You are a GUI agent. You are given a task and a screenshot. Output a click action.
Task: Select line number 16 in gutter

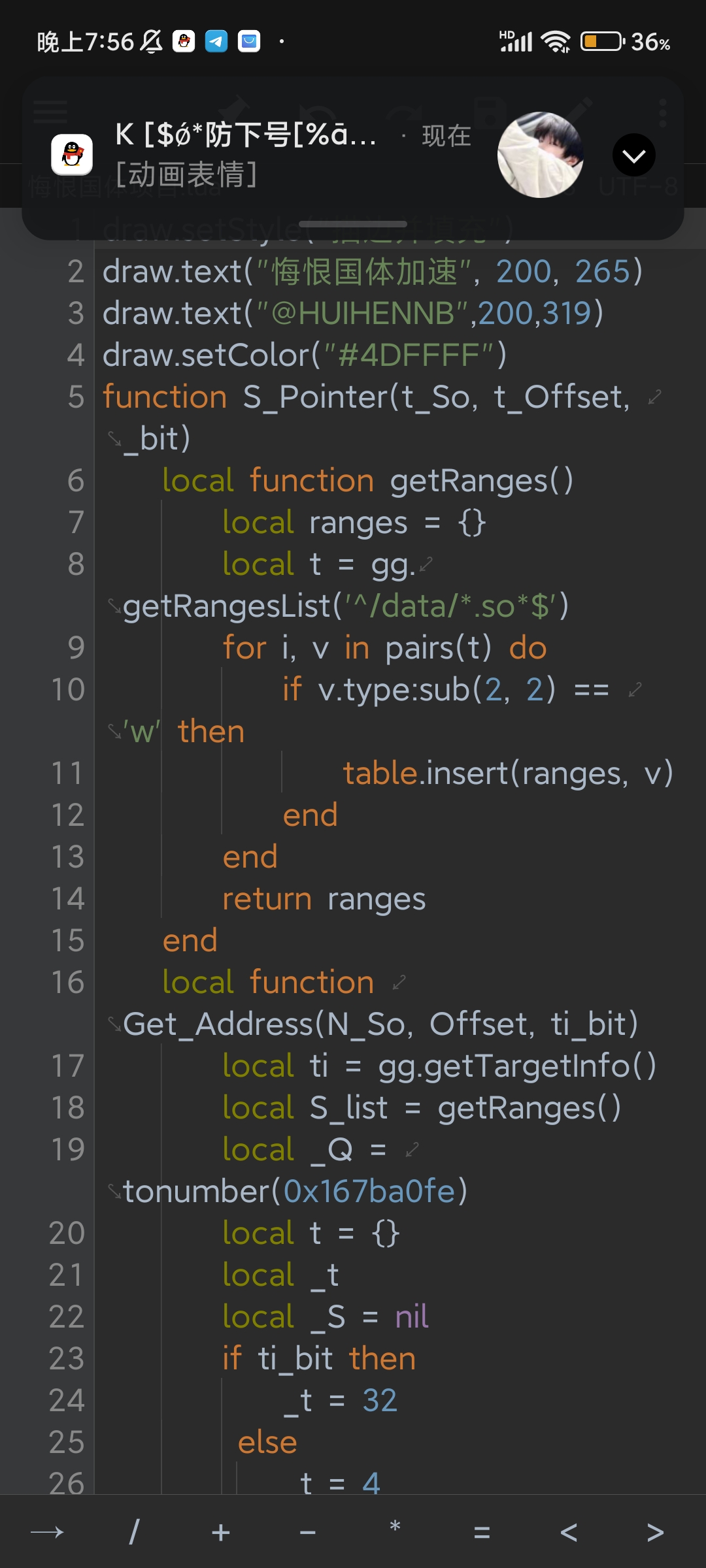[x=68, y=982]
